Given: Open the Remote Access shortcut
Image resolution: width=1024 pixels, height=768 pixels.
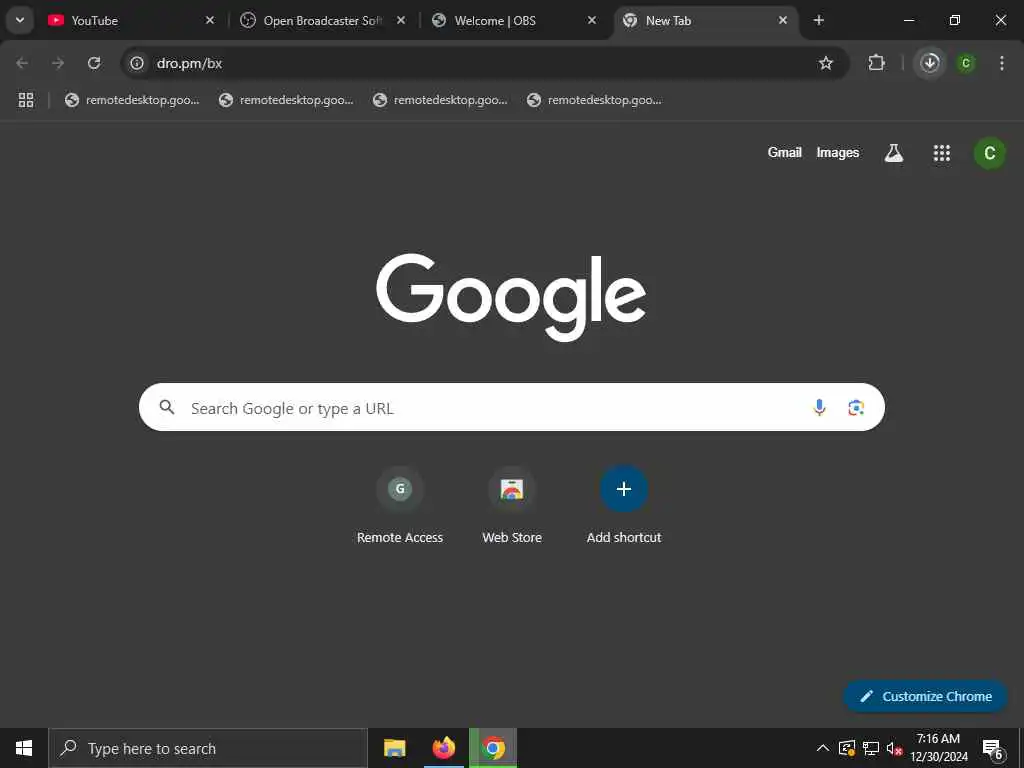Looking at the screenshot, I should [x=400, y=506].
